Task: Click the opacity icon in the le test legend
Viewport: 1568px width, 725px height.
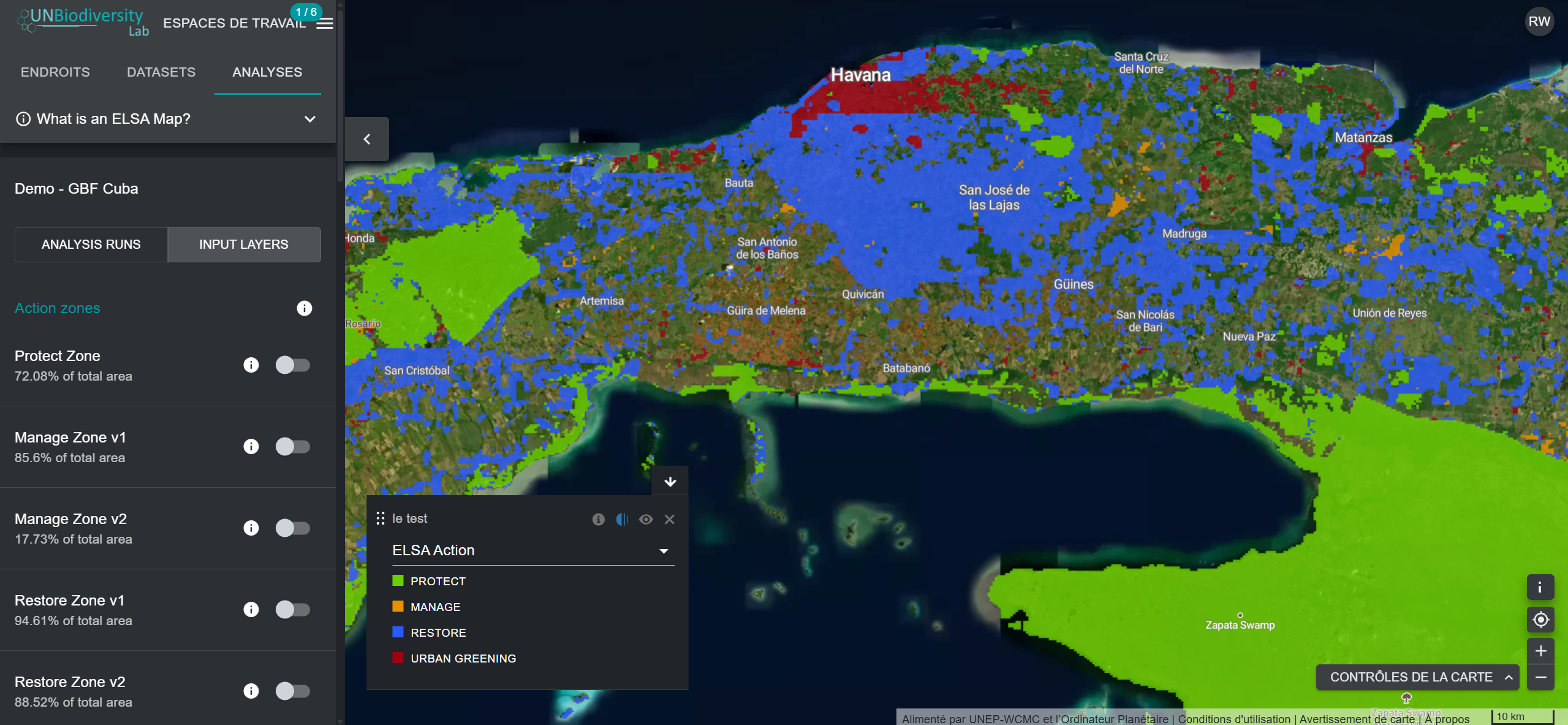Action: click(x=622, y=520)
